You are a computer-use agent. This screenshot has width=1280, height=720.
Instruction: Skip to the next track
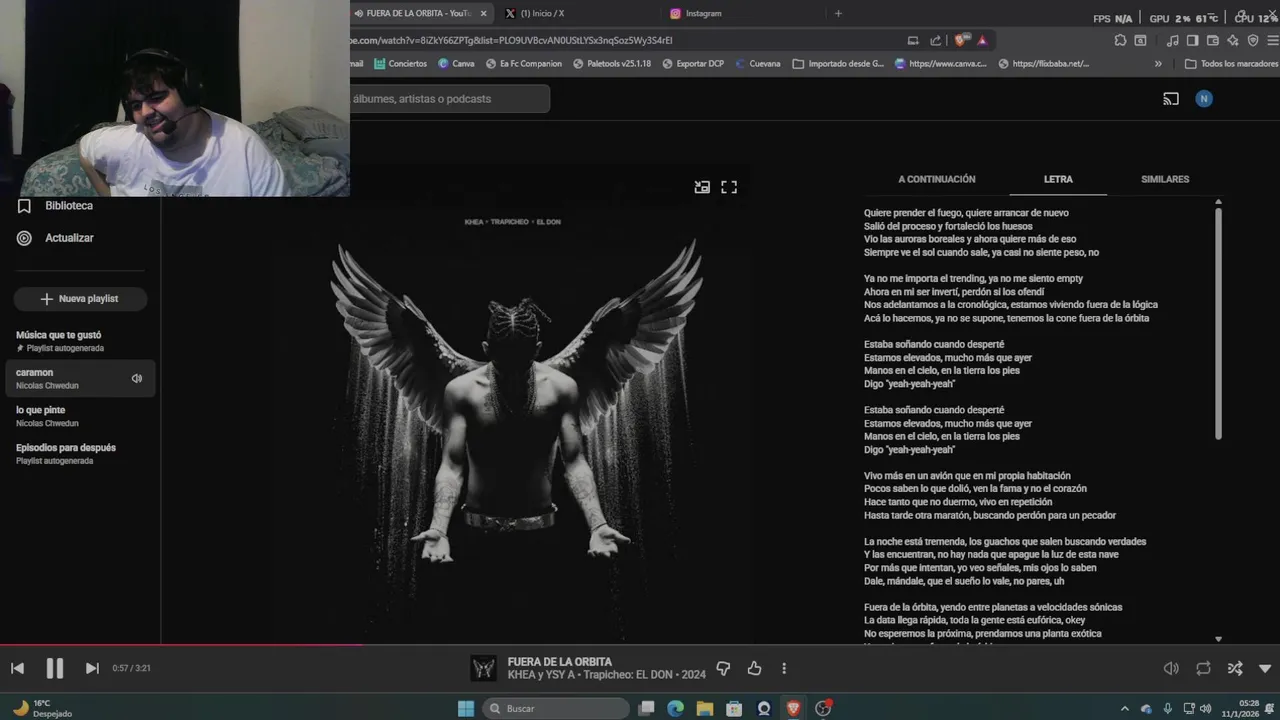pyautogui.click(x=92, y=668)
